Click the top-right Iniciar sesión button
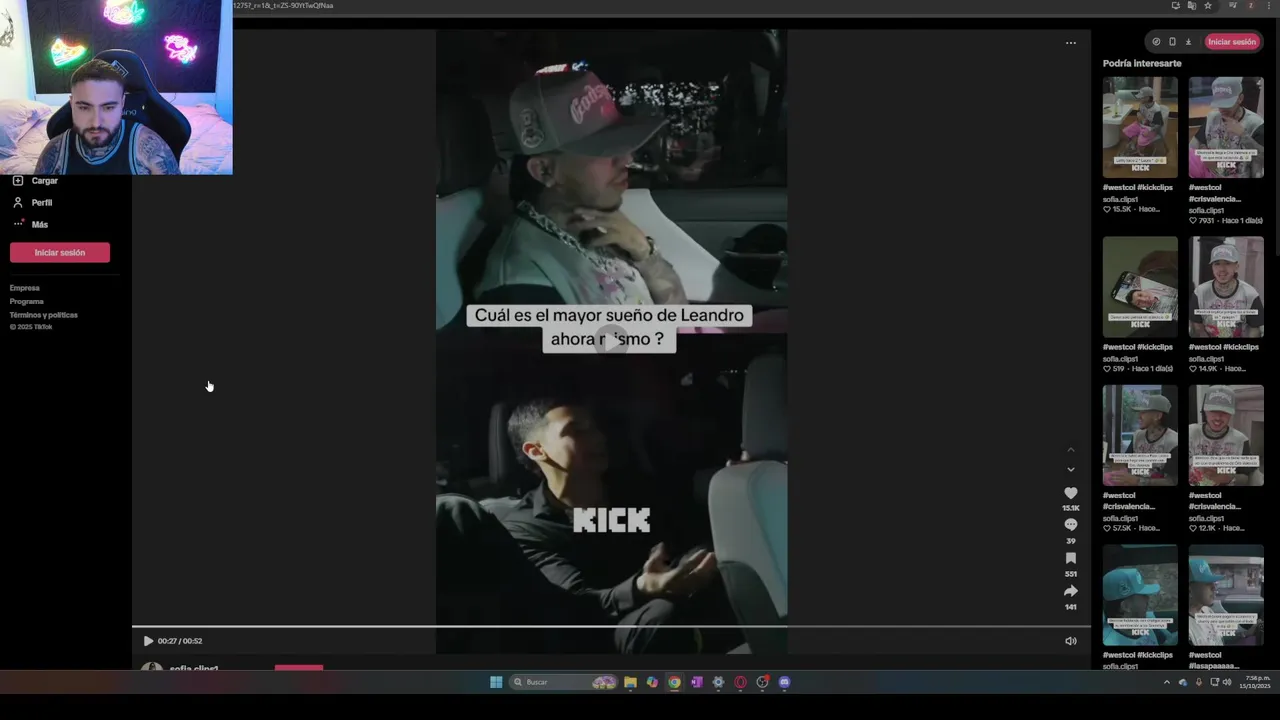The image size is (1280, 720). tap(1231, 42)
